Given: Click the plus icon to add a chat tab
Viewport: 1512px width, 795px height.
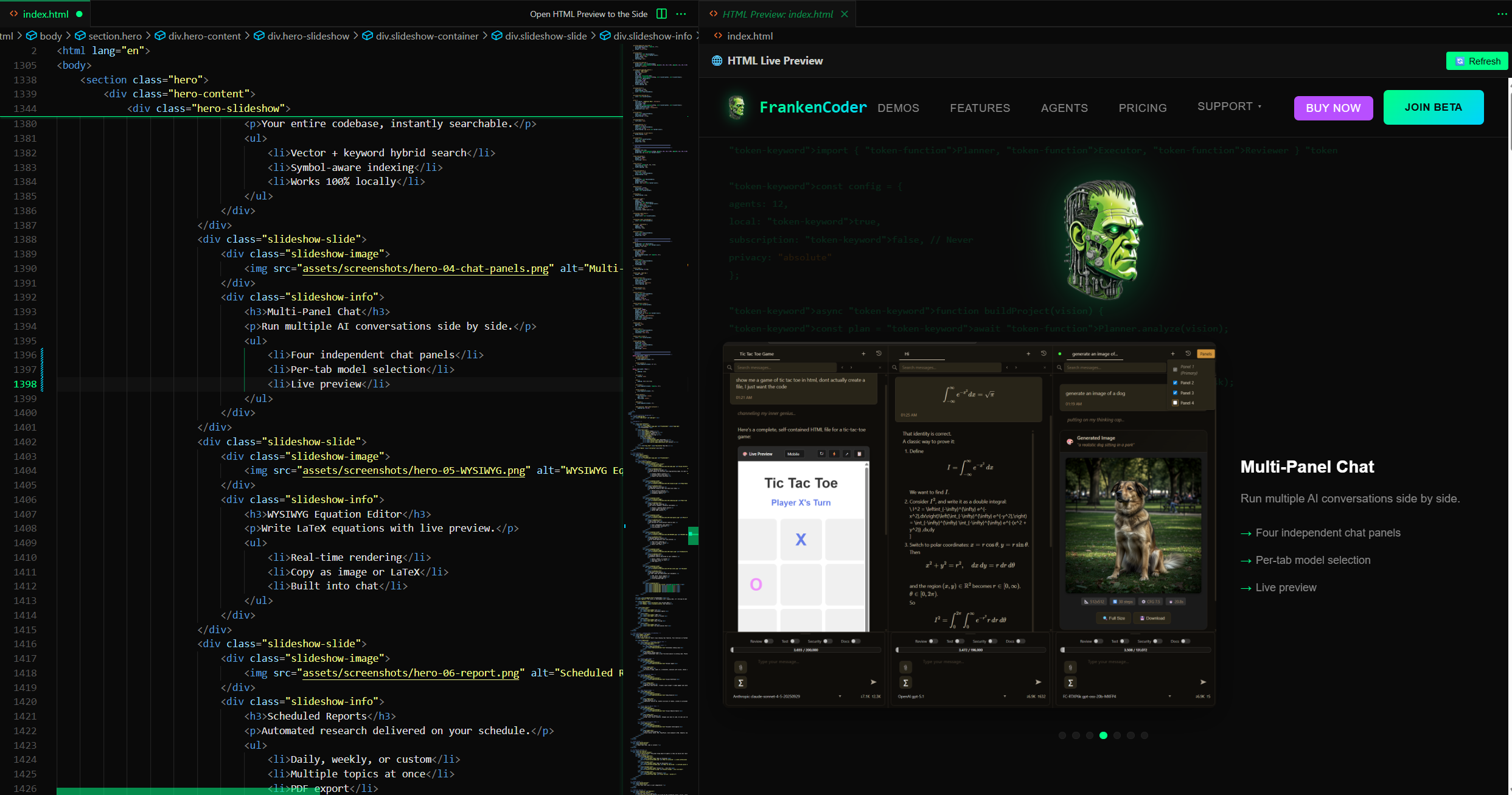Looking at the screenshot, I should pos(864,353).
